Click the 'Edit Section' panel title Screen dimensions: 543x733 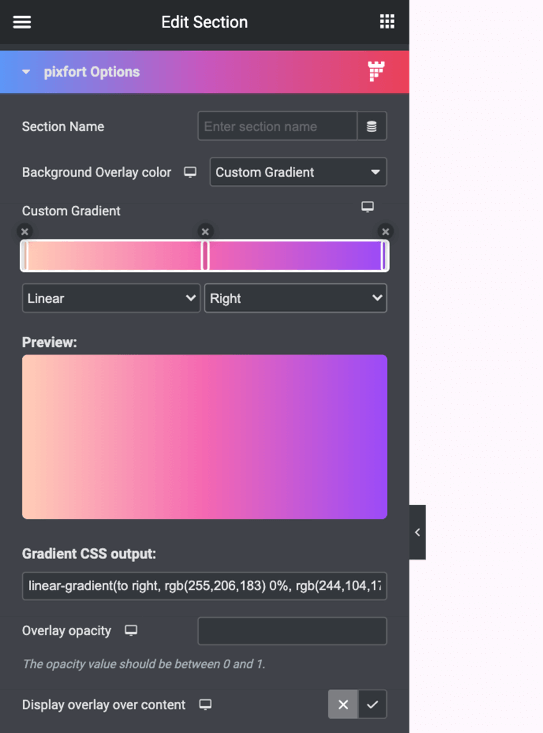(x=205, y=22)
